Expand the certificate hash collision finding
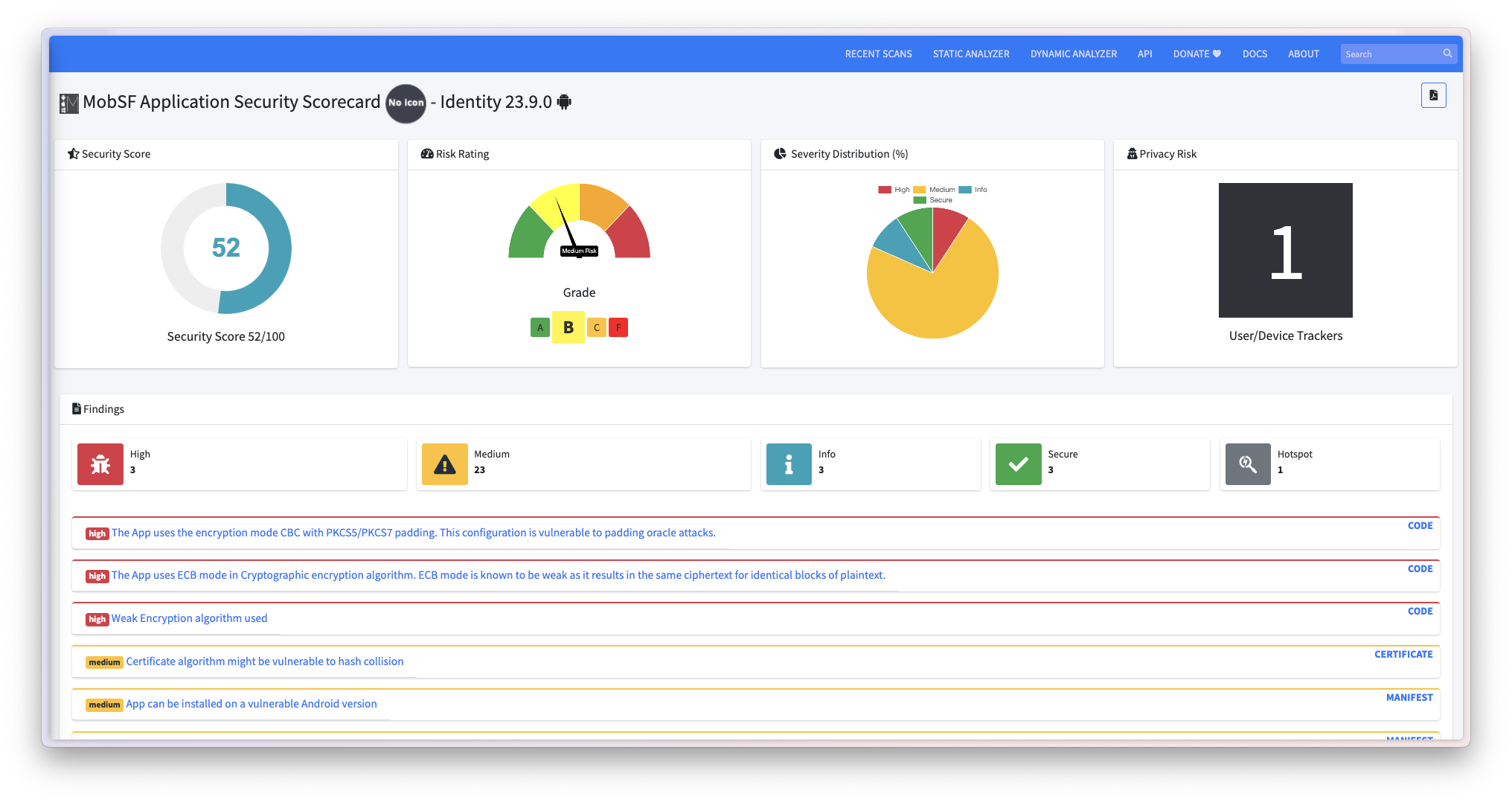 [264, 661]
